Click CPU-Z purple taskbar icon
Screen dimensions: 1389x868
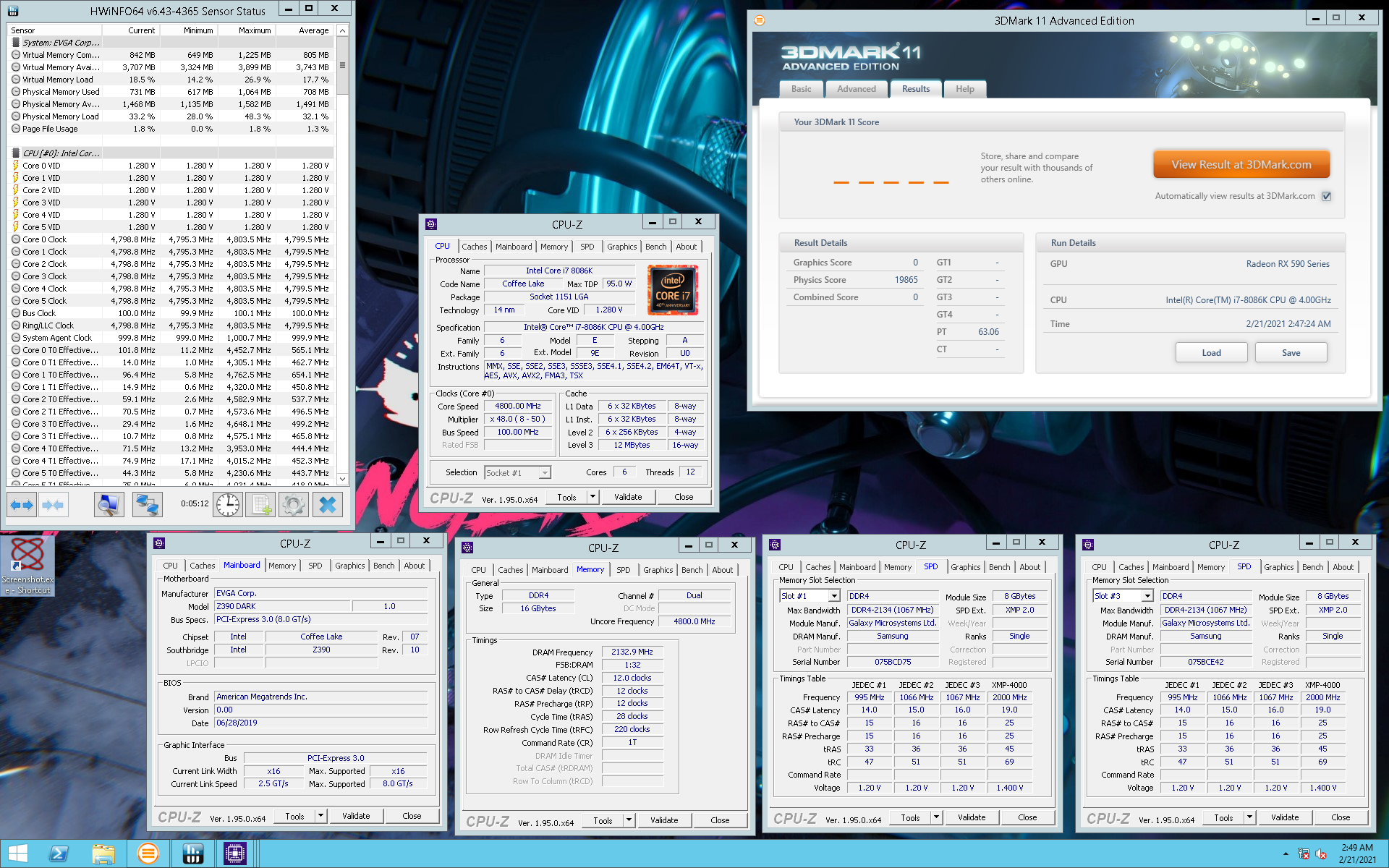coord(235,854)
